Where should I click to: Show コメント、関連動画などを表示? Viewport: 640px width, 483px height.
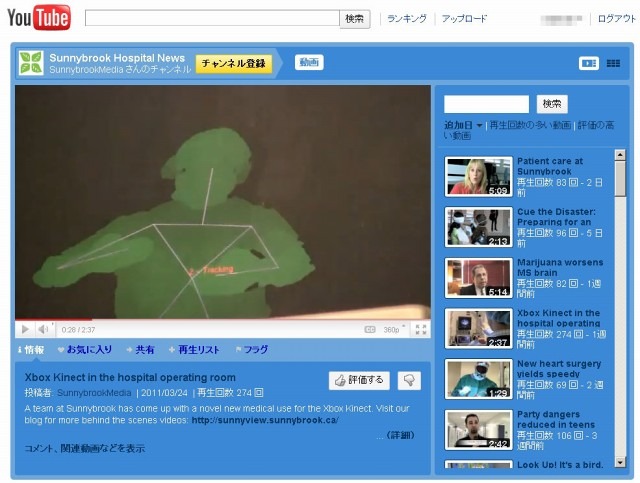[84, 448]
